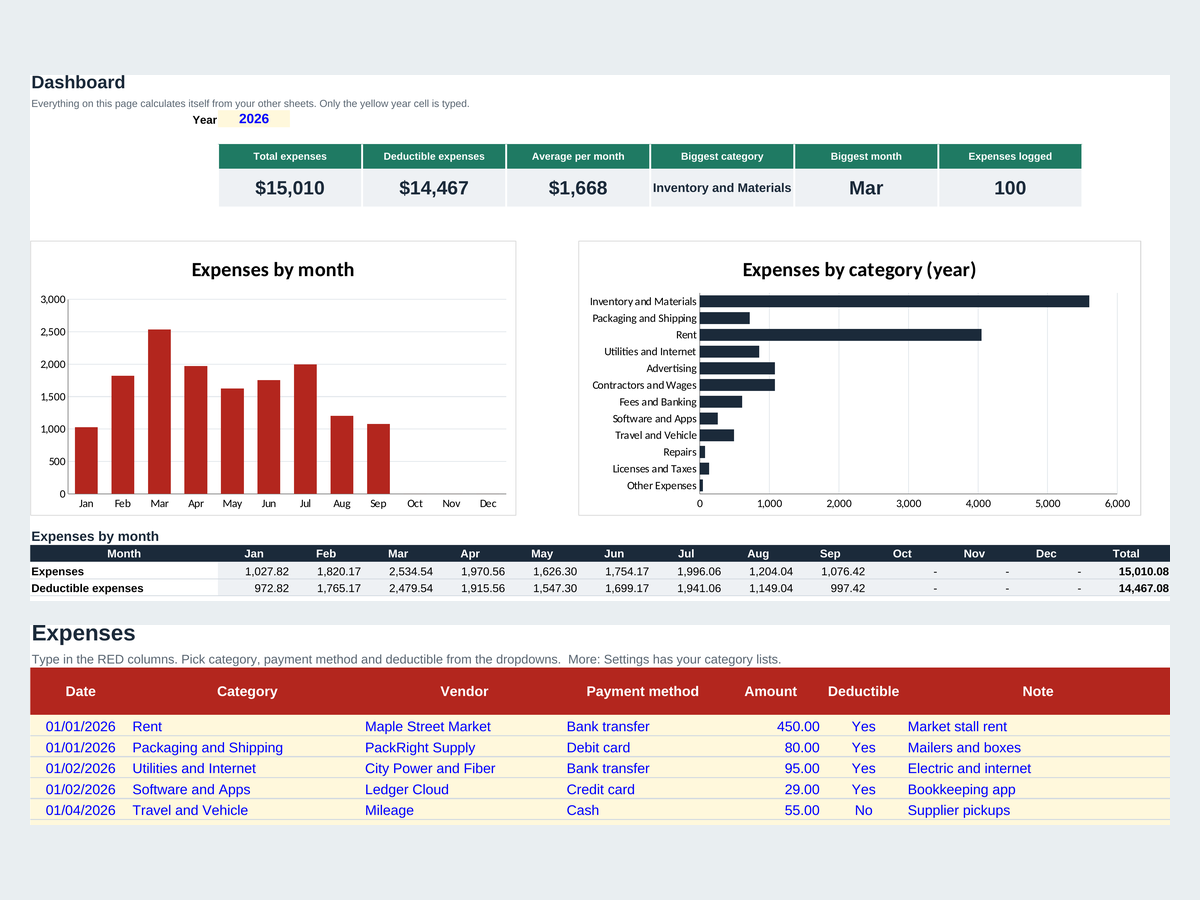Select deductible total cell 14,467.08
The height and width of the screenshot is (900, 1200).
(1126, 588)
